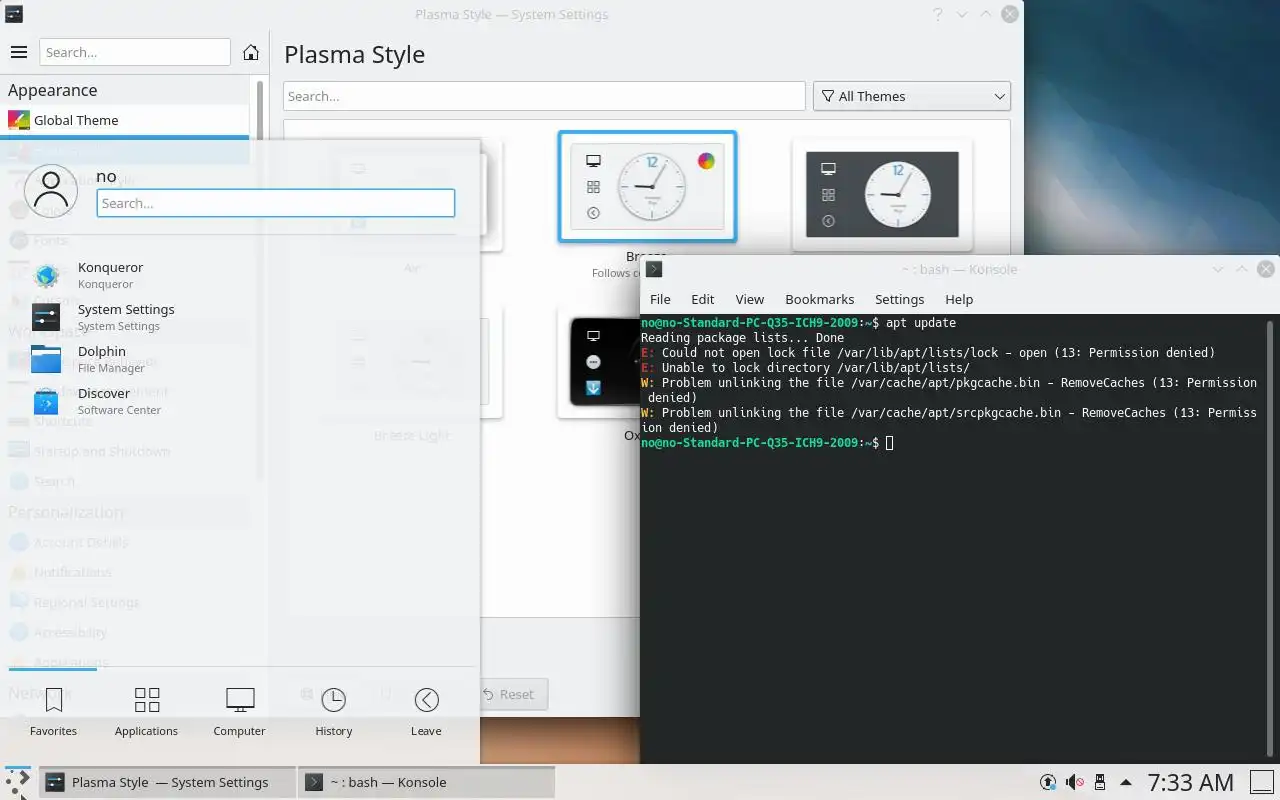
Task: Open the software updates tray icon
Action: [1048, 782]
